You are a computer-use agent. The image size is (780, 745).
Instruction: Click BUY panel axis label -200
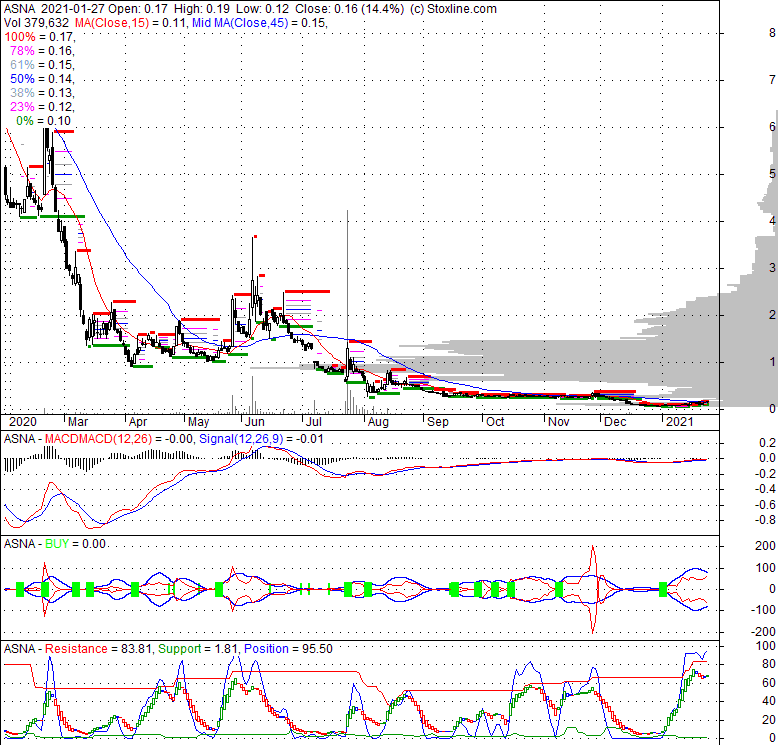click(763, 631)
